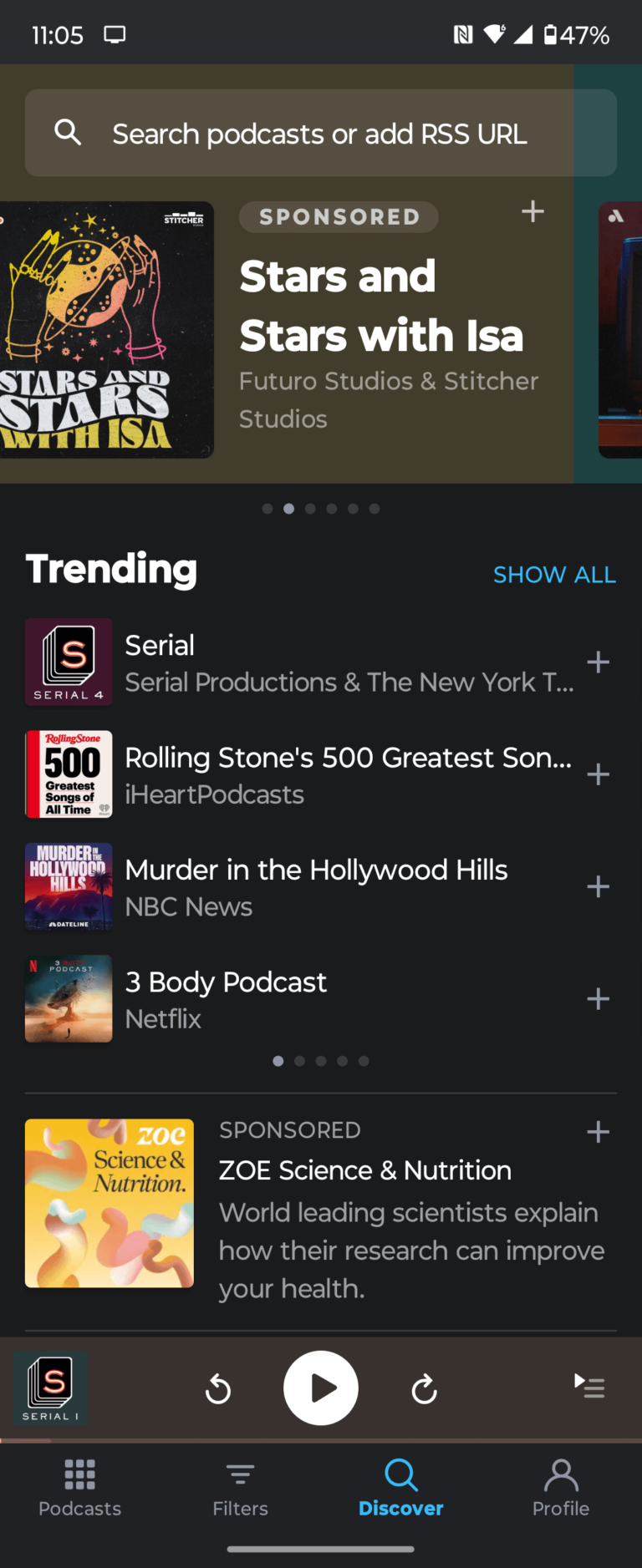Tap the NFC status bar icon

pyautogui.click(x=463, y=34)
